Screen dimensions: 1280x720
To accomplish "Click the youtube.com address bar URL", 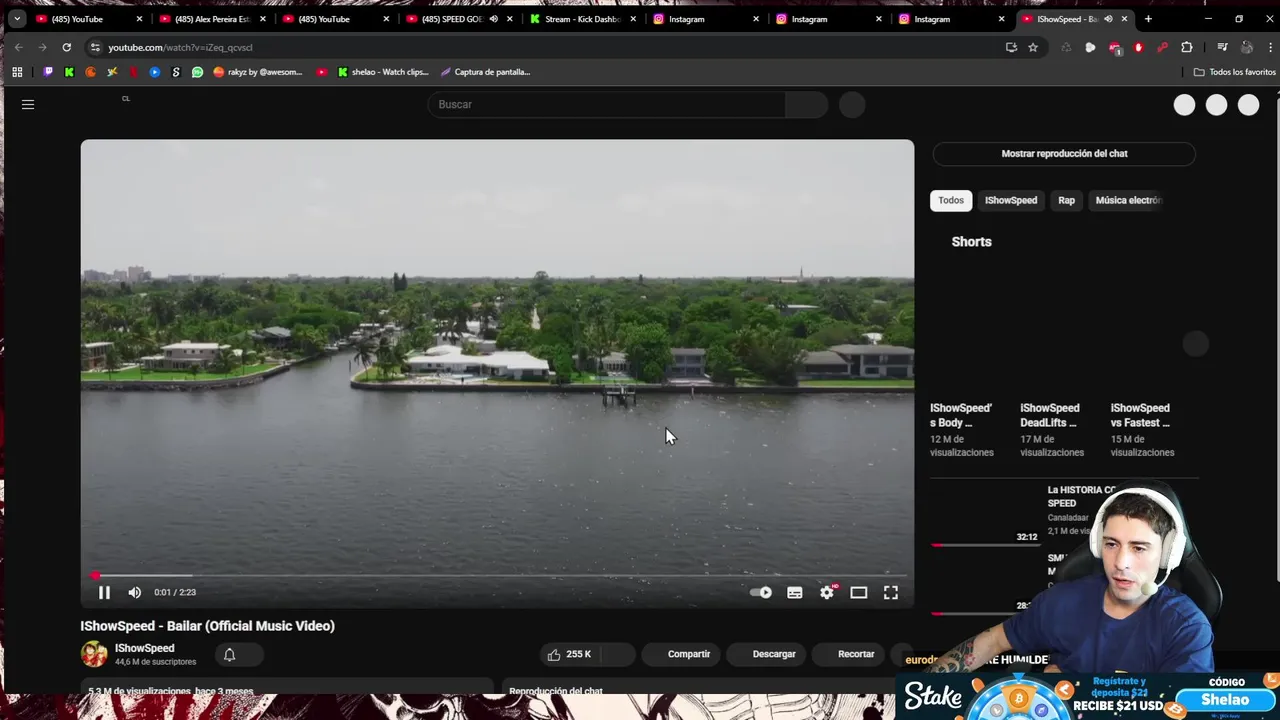I will pos(180,47).
